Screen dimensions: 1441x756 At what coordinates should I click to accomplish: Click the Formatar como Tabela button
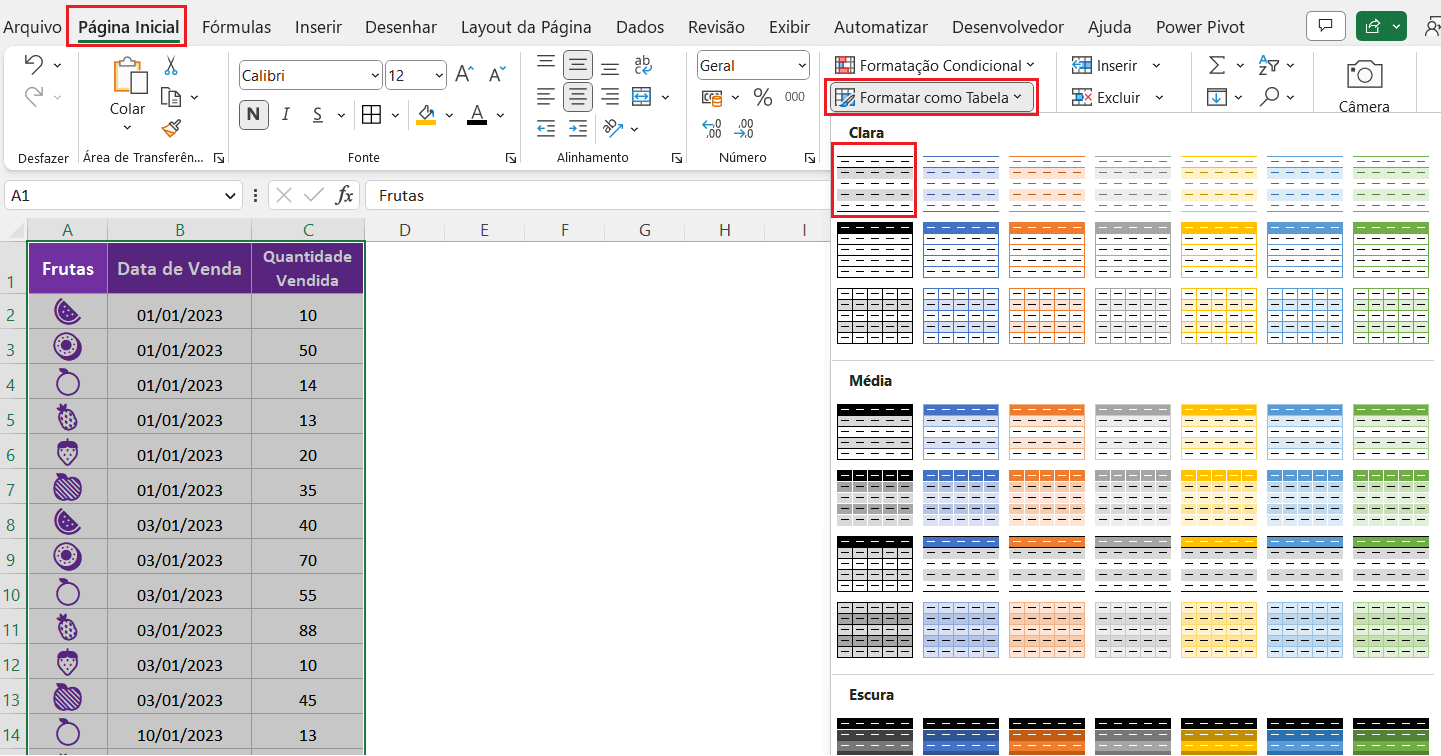[931, 97]
